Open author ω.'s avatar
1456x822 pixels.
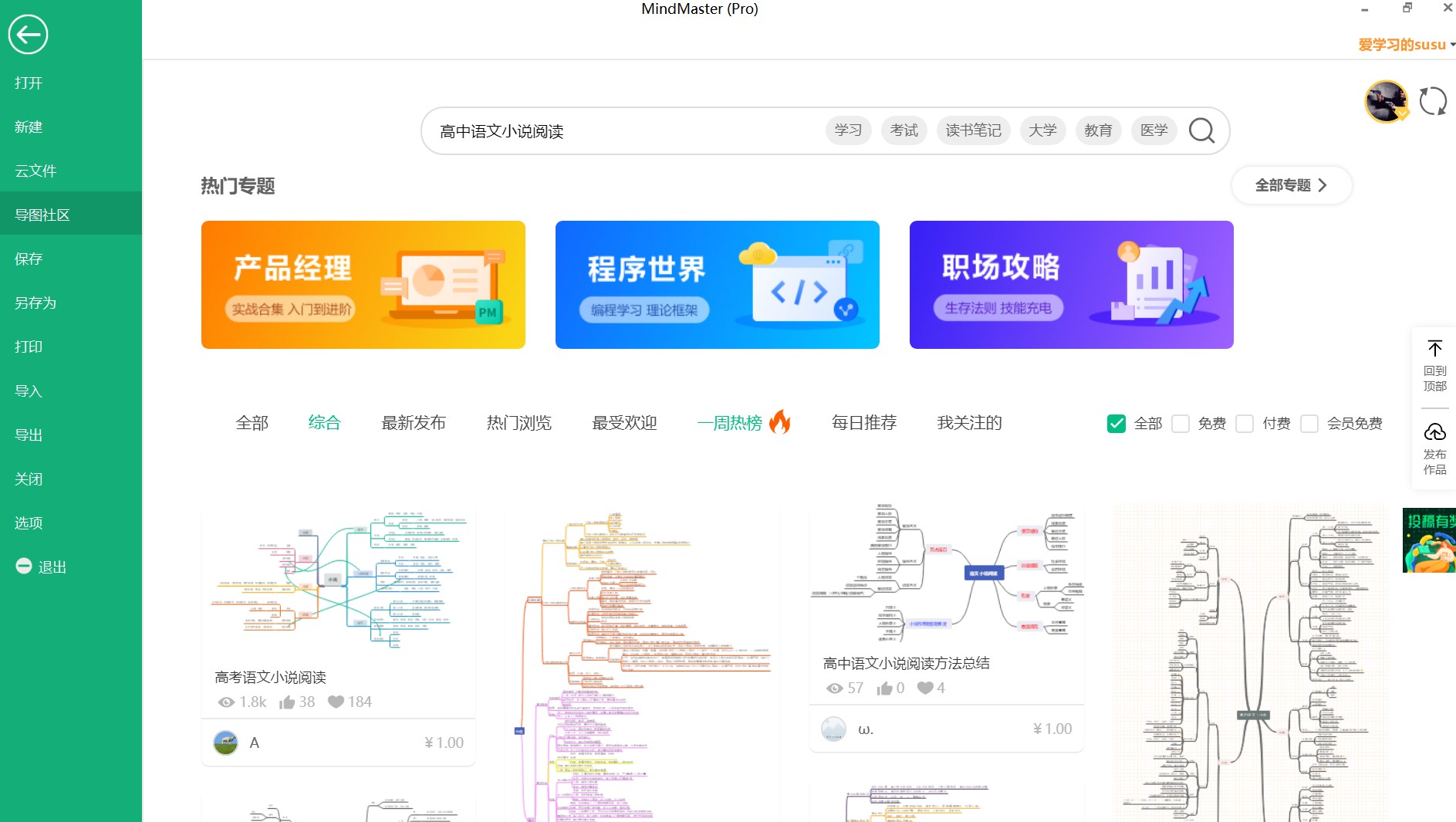(833, 729)
